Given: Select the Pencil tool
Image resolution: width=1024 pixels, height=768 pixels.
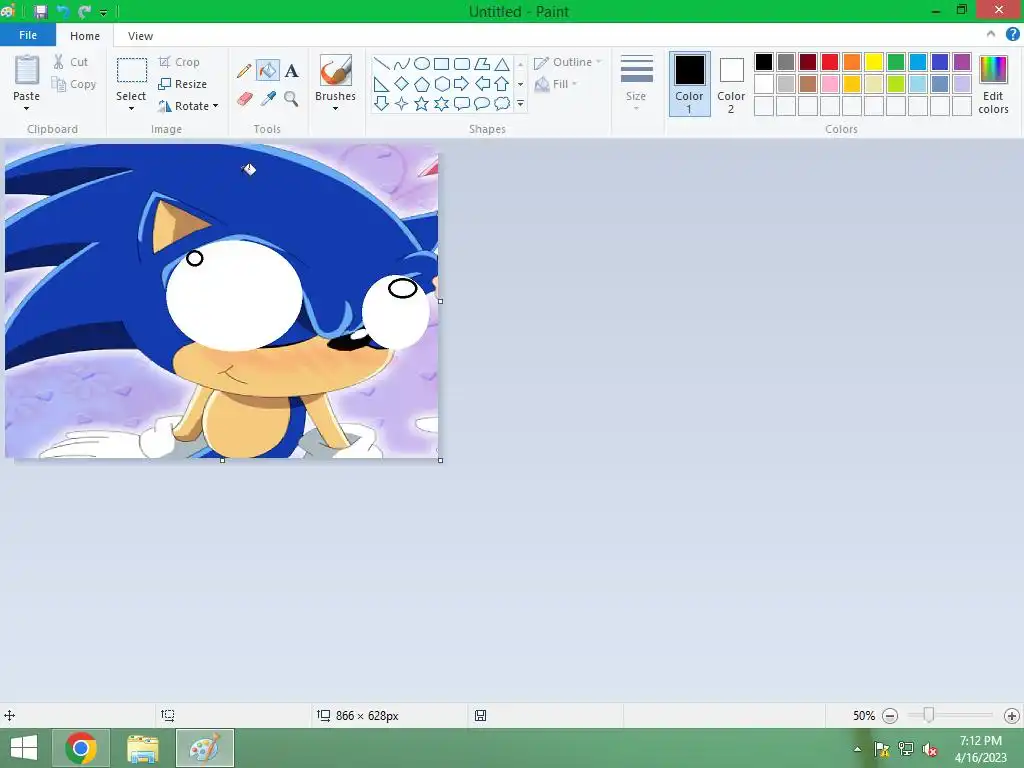Looking at the screenshot, I should (x=244, y=71).
